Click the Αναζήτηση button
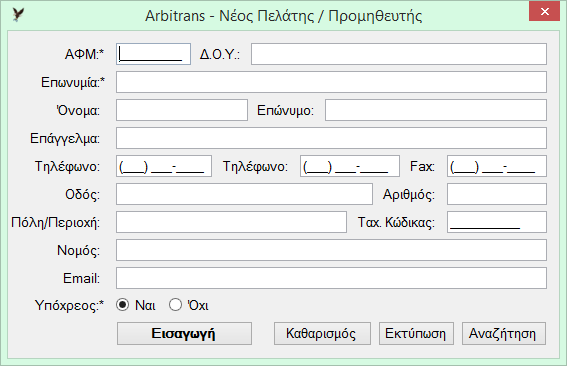Screen dimensions: 567x366 click(x=504, y=333)
